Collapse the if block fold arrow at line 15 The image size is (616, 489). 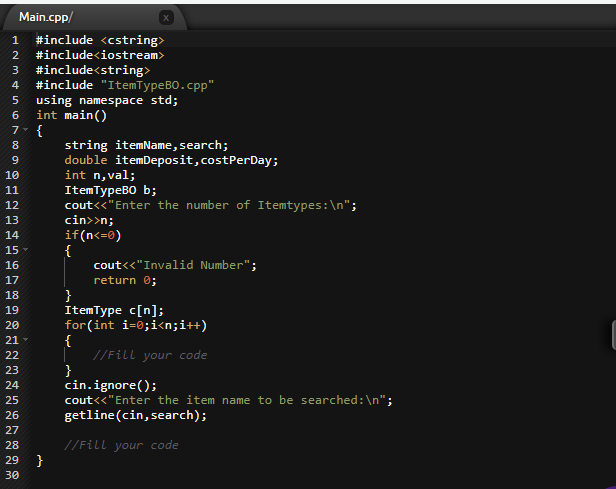pyautogui.click(x=26, y=249)
